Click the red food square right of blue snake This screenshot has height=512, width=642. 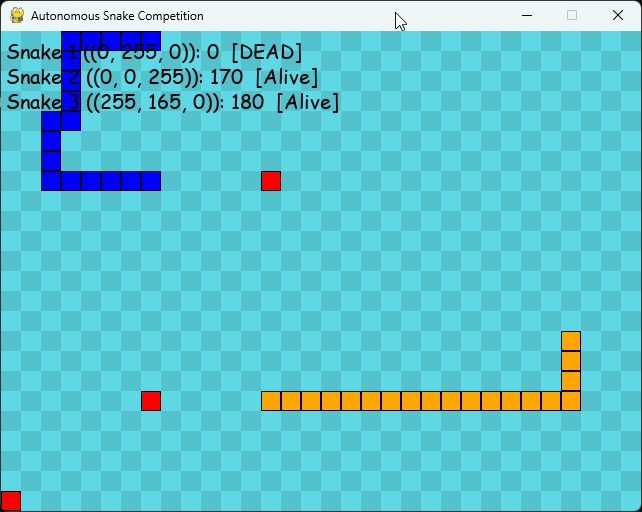271,181
